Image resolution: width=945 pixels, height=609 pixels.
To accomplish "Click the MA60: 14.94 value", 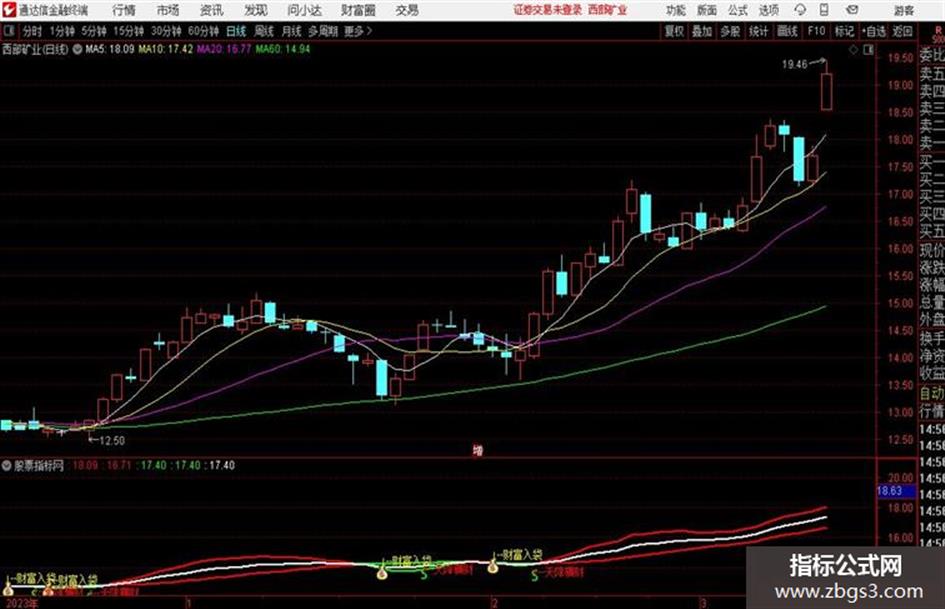I will coord(283,49).
